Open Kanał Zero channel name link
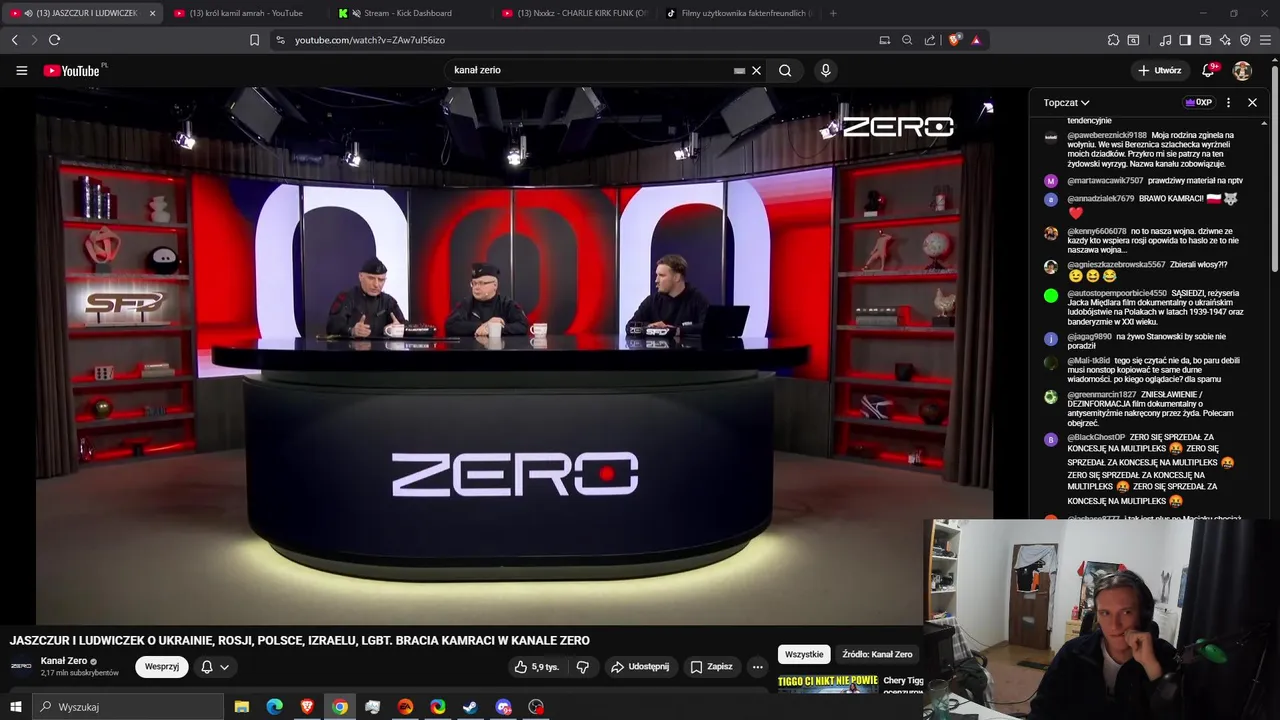1280x720 pixels. coord(64,661)
